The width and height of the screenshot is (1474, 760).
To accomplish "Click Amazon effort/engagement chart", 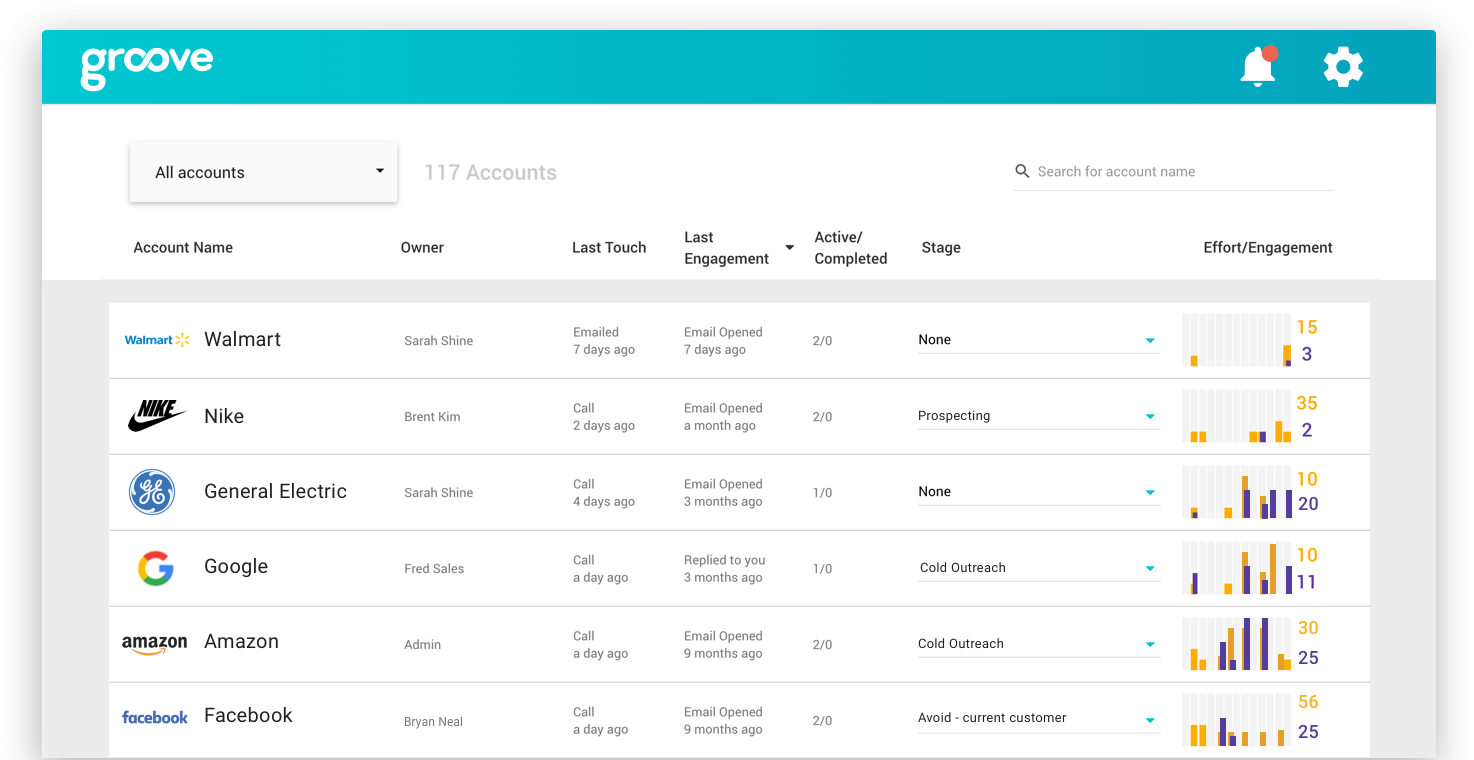I will (1237, 644).
